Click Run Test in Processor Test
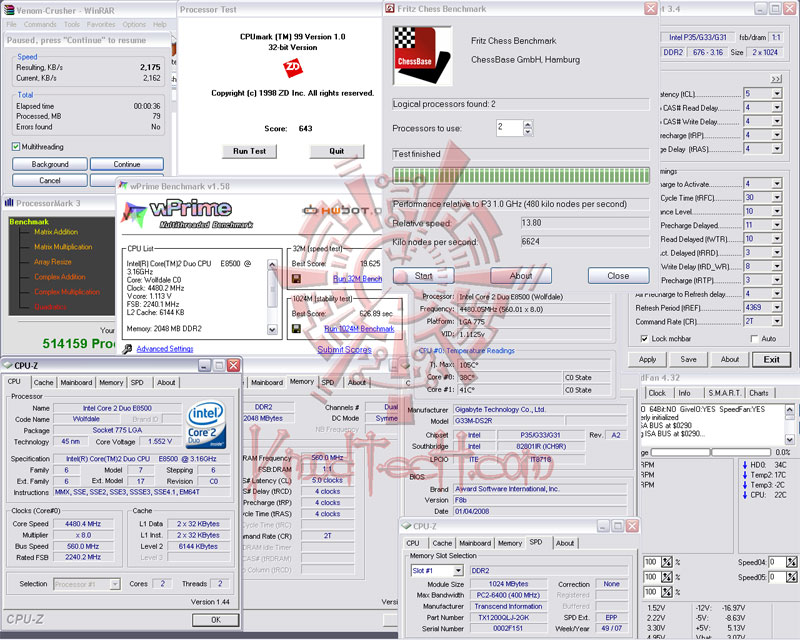 pos(249,151)
